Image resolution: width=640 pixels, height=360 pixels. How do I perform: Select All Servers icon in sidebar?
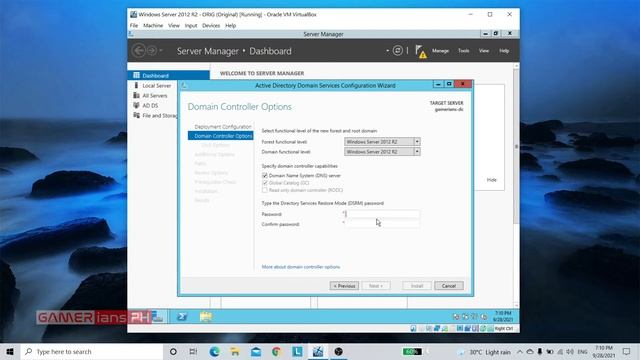click(136, 96)
